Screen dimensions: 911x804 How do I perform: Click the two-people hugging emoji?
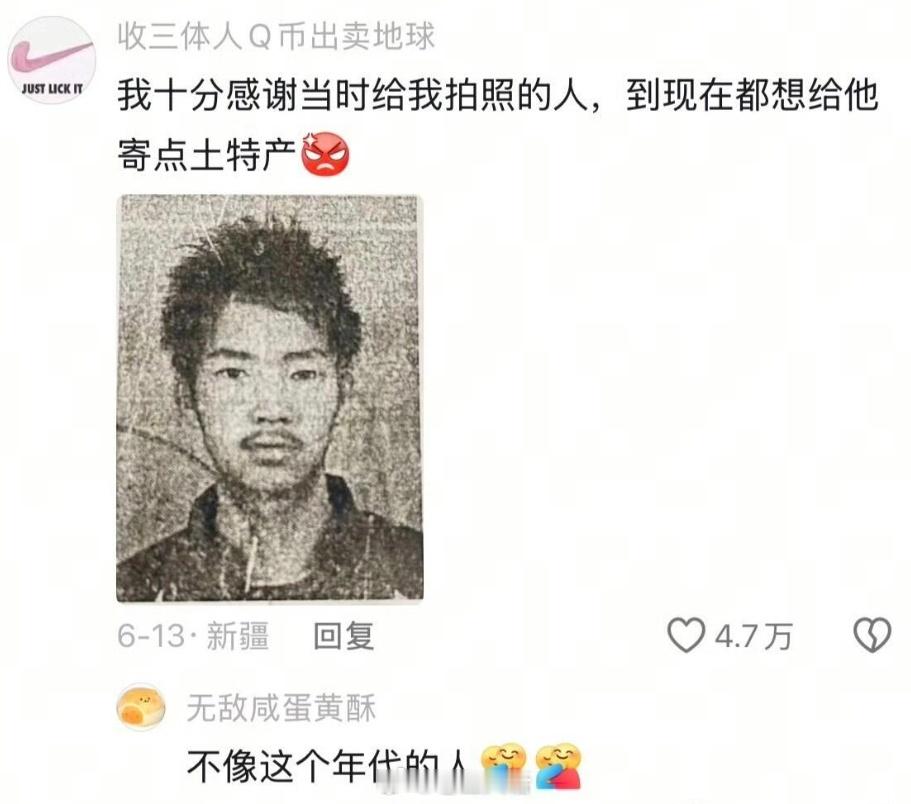pyautogui.click(x=558, y=766)
